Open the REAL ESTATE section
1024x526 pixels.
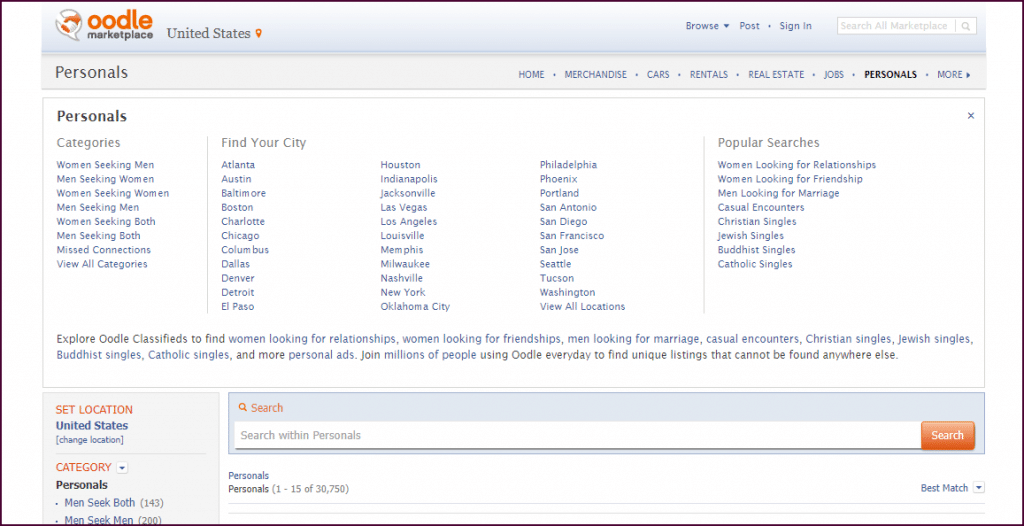pos(776,74)
